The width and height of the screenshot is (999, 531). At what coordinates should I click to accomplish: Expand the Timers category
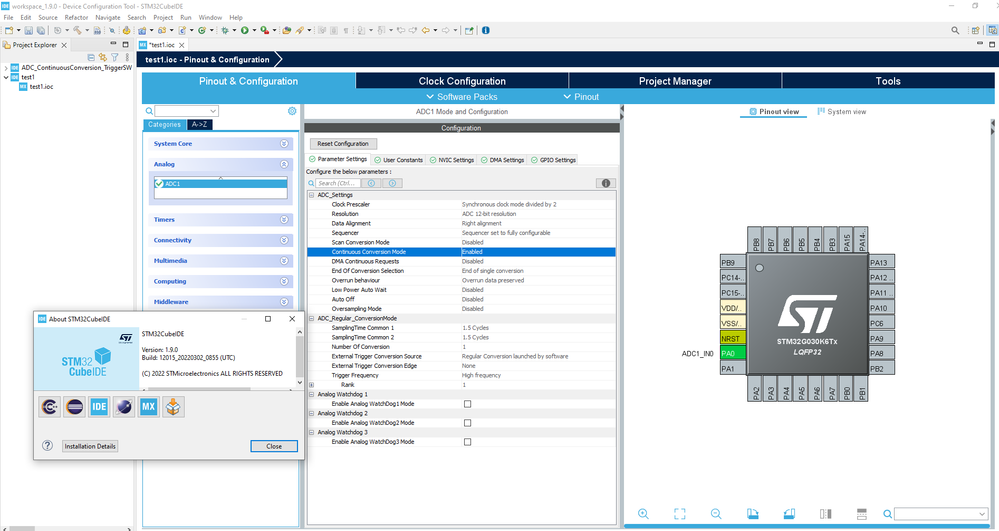pyautogui.click(x=284, y=219)
